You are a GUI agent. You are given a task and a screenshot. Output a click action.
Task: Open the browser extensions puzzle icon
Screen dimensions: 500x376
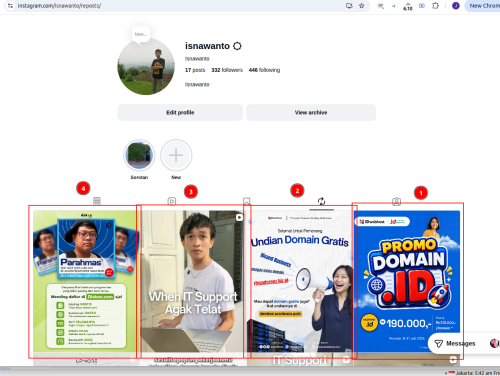(x=435, y=6)
